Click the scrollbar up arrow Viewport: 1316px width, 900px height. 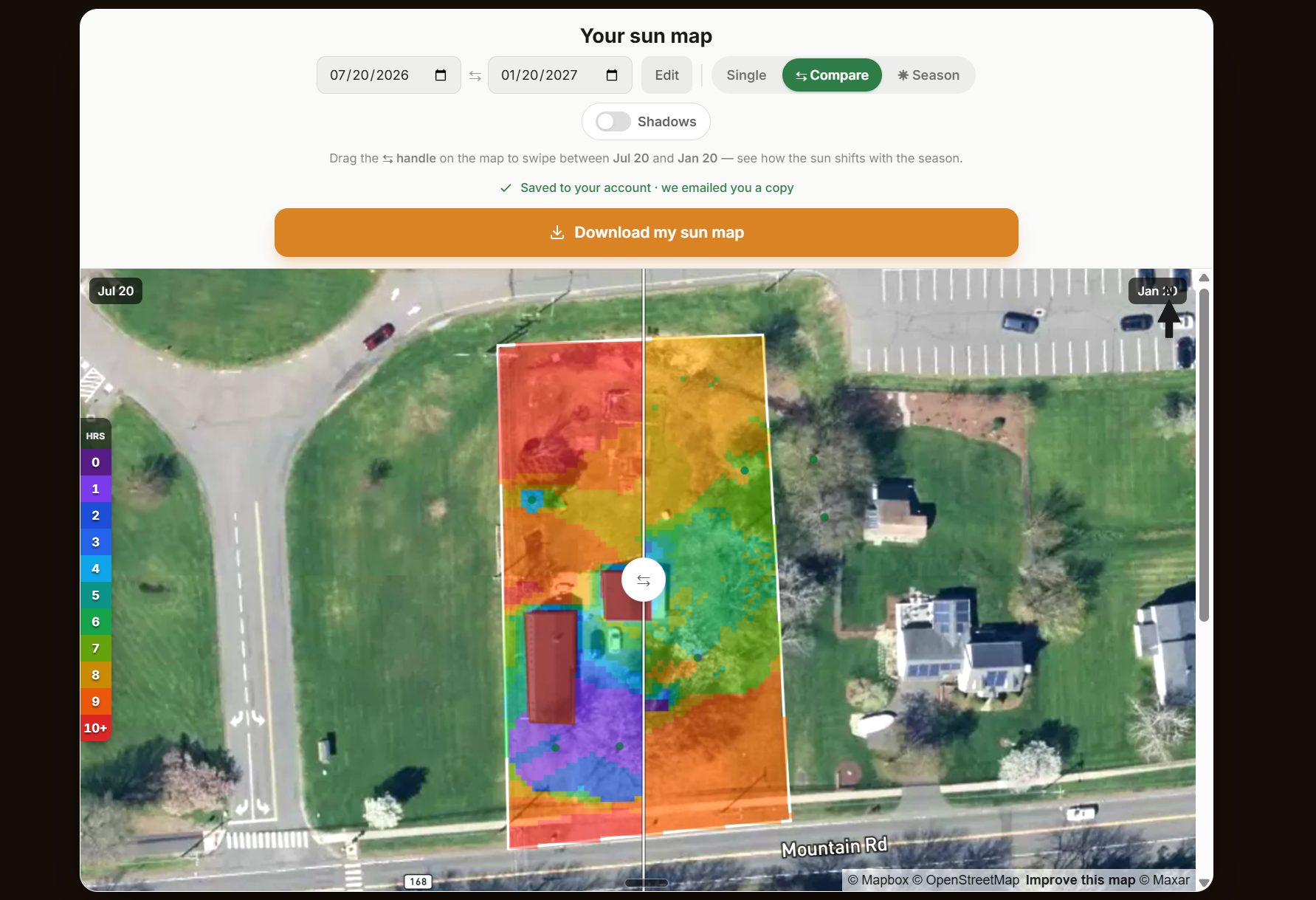[x=1204, y=278]
